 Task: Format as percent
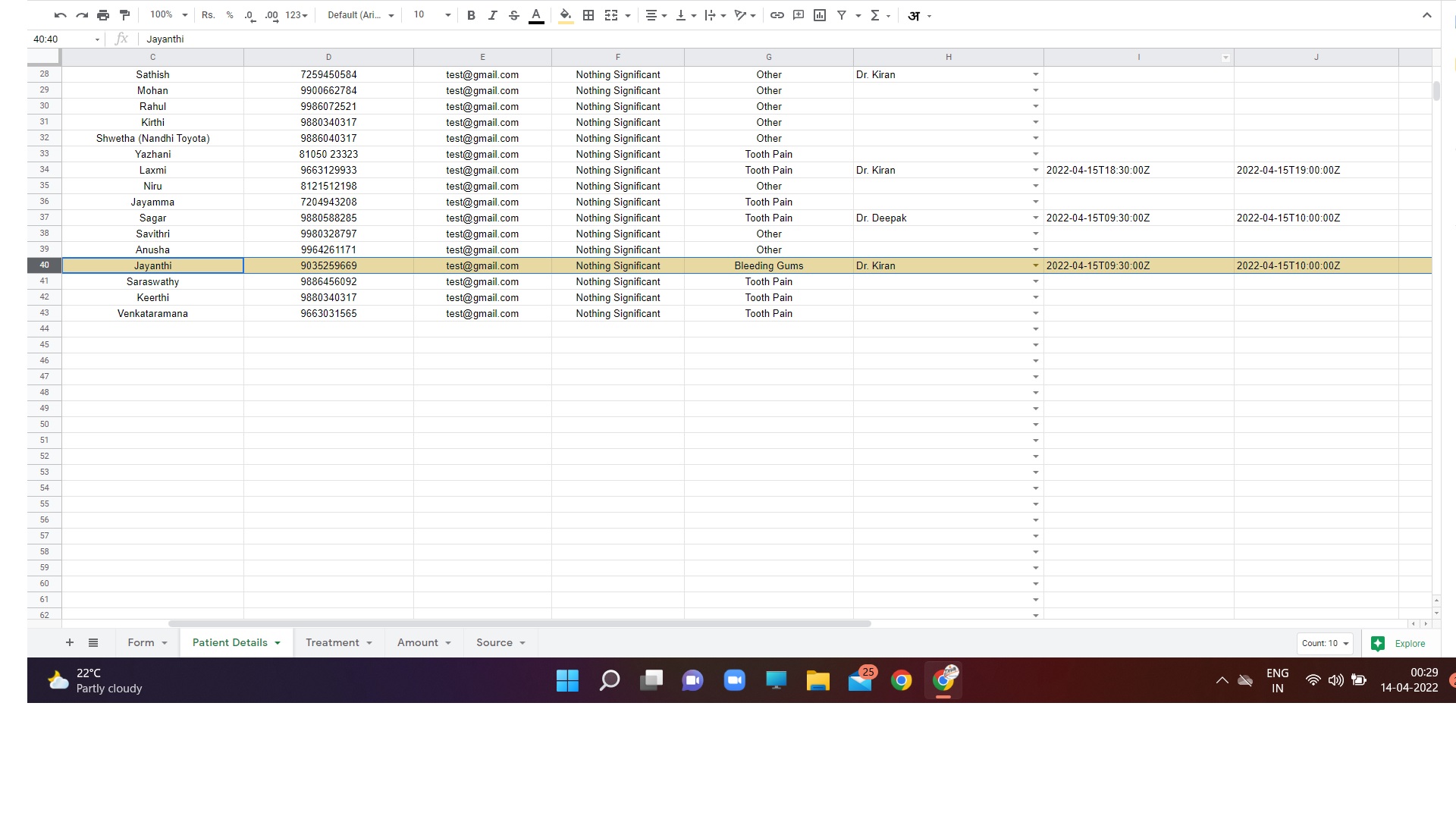tap(230, 15)
